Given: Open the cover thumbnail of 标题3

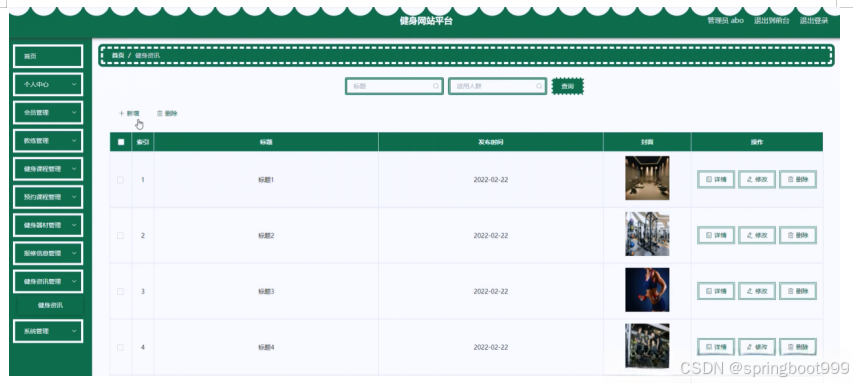Looking at the screenshot, I should [x=647, y=290].
